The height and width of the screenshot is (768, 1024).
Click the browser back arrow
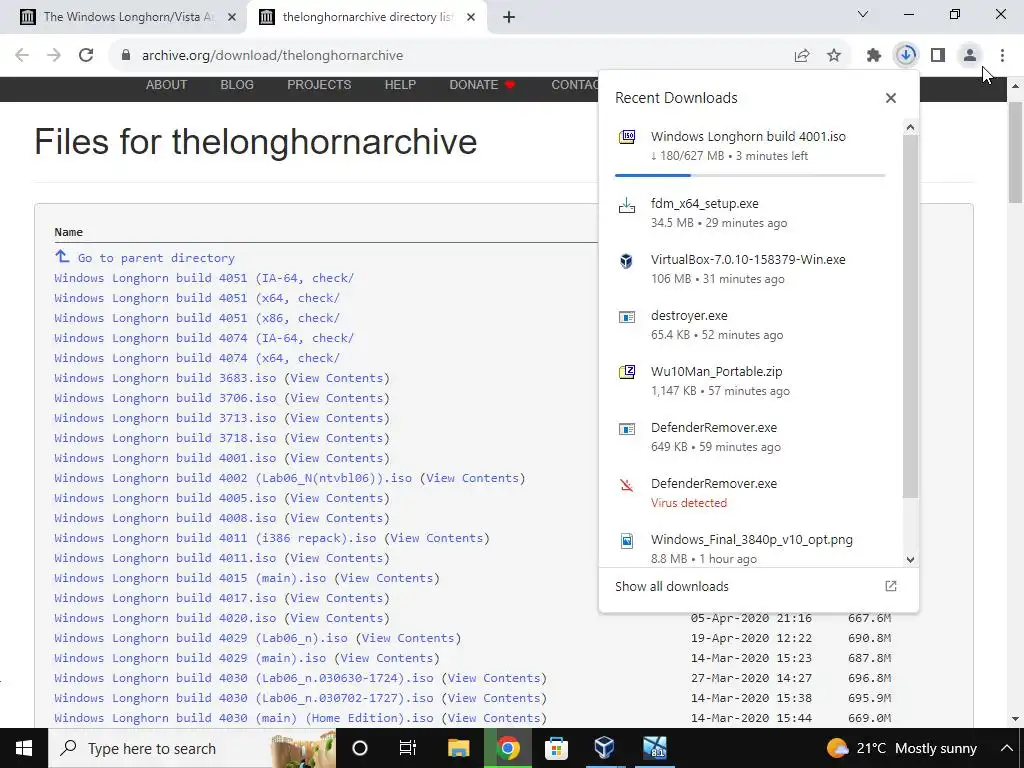coord(22,55)
